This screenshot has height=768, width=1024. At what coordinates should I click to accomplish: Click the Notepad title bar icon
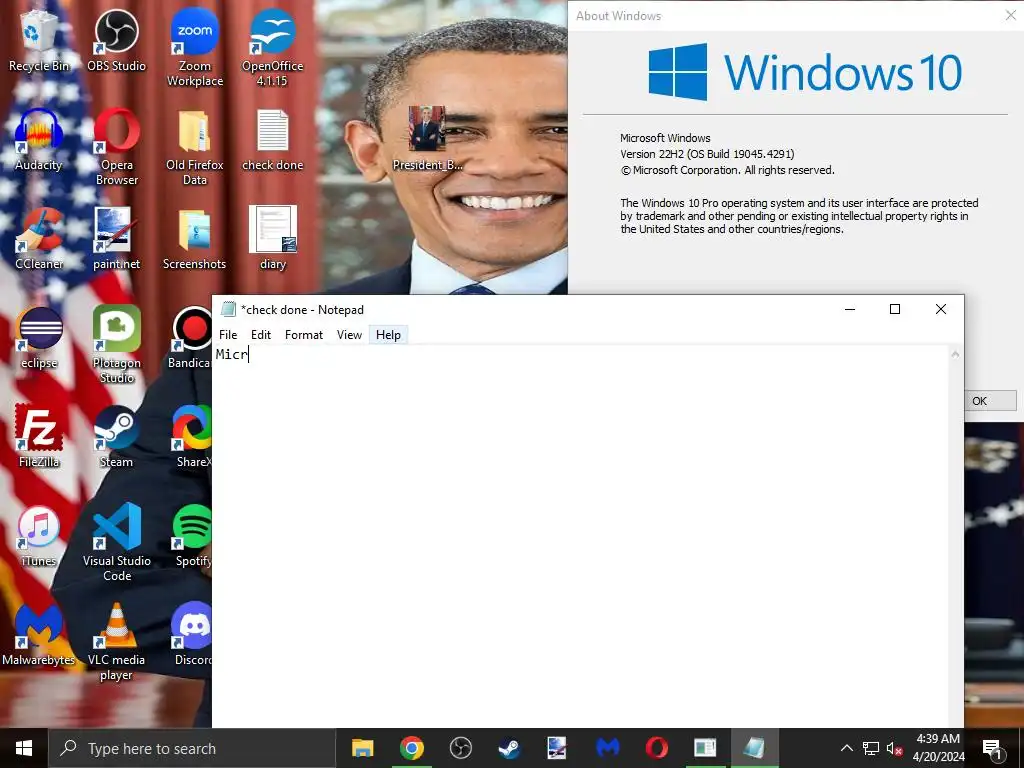click(x=228, y=309)
